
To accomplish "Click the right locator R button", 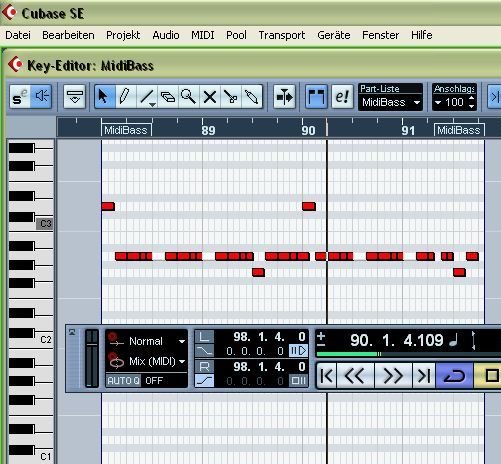I will point(204,367).
